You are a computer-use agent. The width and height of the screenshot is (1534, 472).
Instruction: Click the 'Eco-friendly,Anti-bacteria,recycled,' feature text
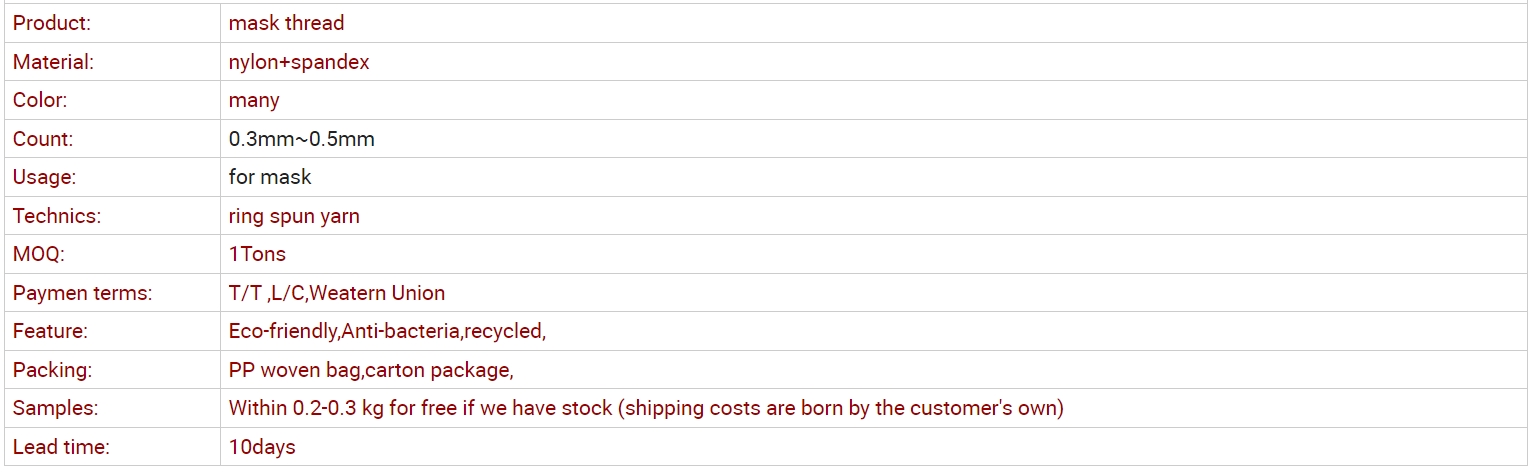(387, 331)
